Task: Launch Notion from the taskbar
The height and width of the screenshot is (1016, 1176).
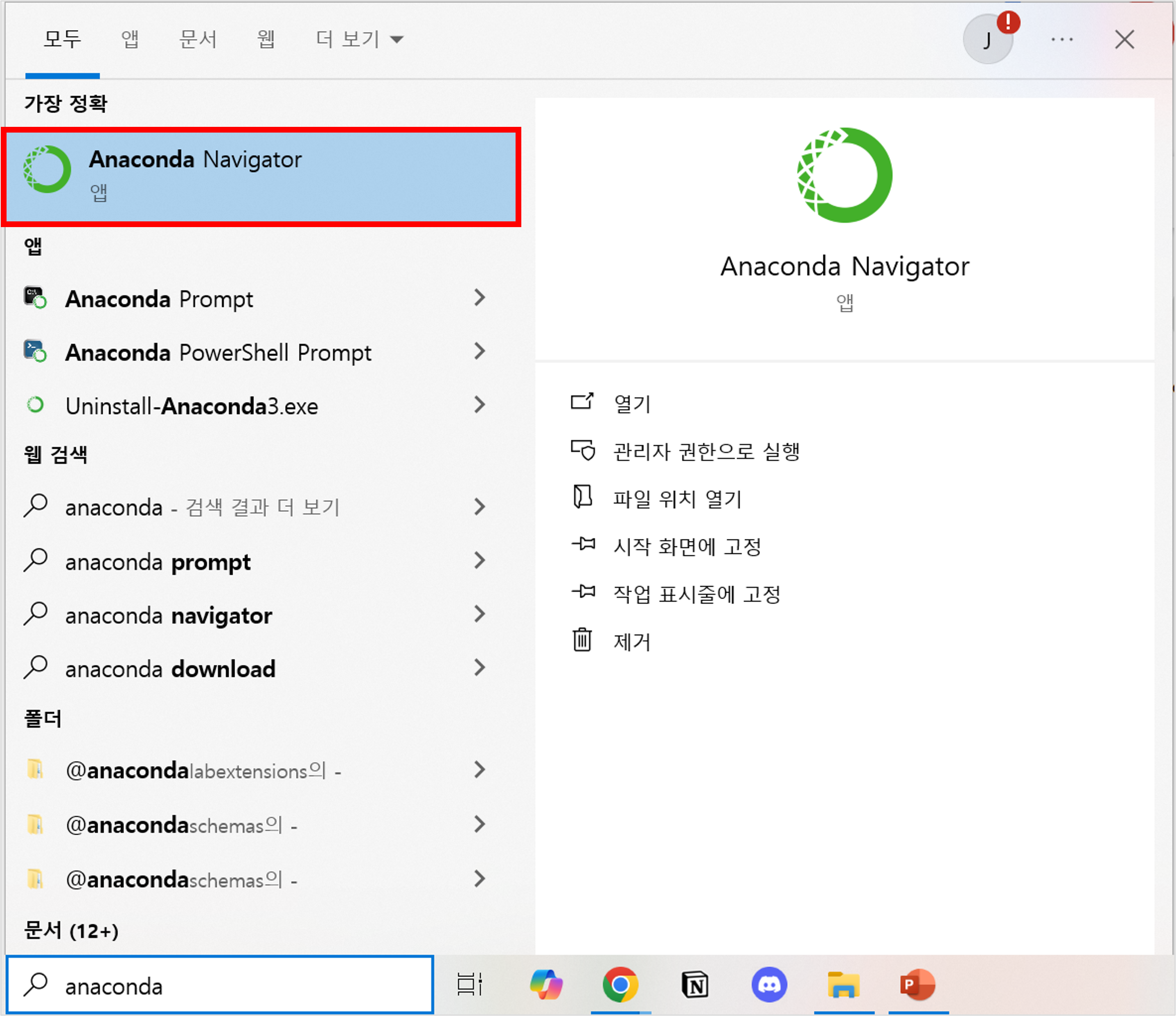Action: [x=695, y=985]
